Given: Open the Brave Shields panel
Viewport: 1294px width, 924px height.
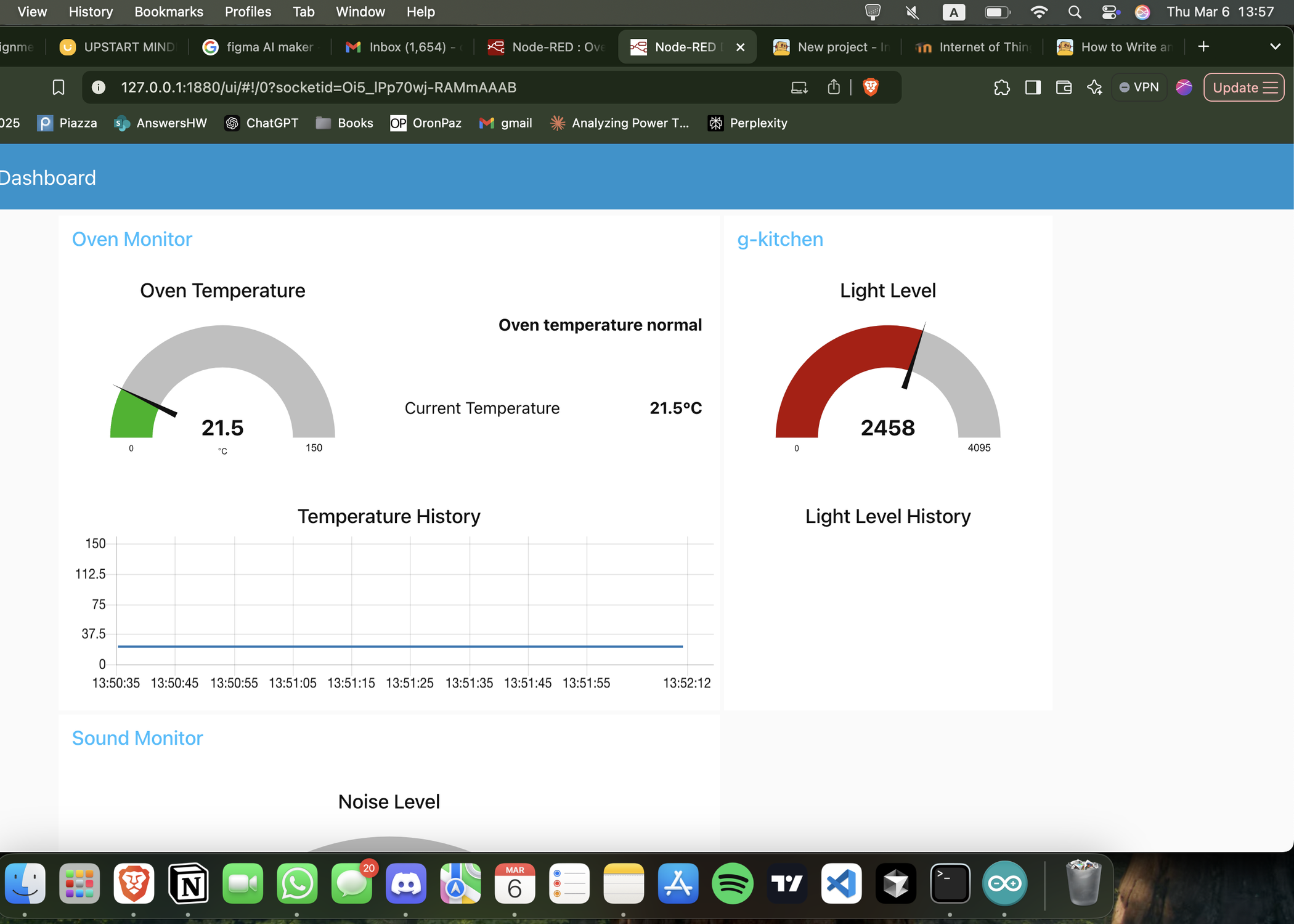Looking at the screenshot, I should (870, 87).
